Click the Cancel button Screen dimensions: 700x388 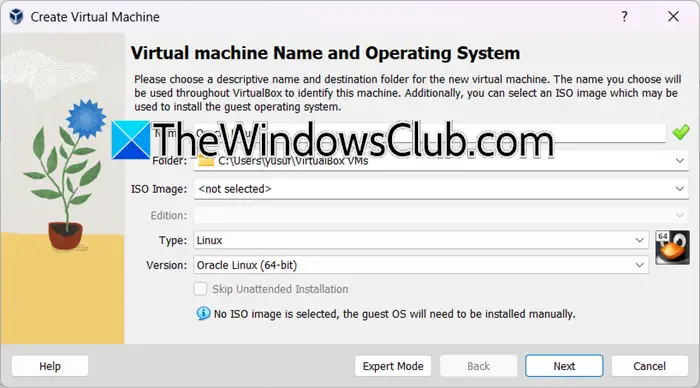coord(650,366)
